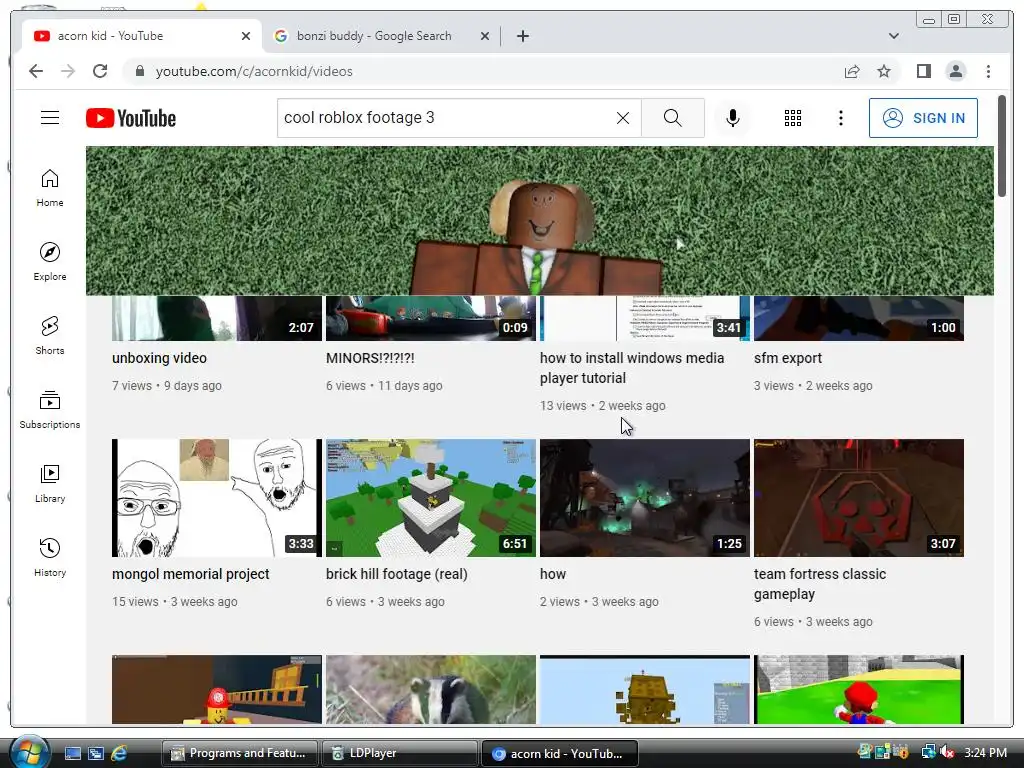Open brick hill footage (real) title

pos(396,574)
